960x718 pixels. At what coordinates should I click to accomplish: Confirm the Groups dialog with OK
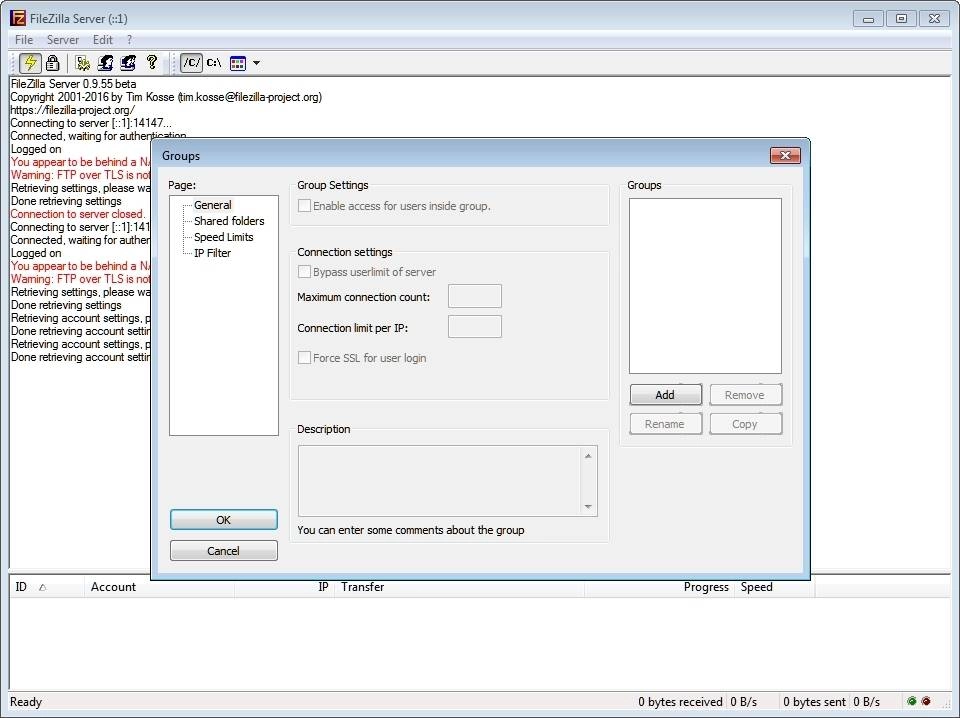(x=223, y=520)
